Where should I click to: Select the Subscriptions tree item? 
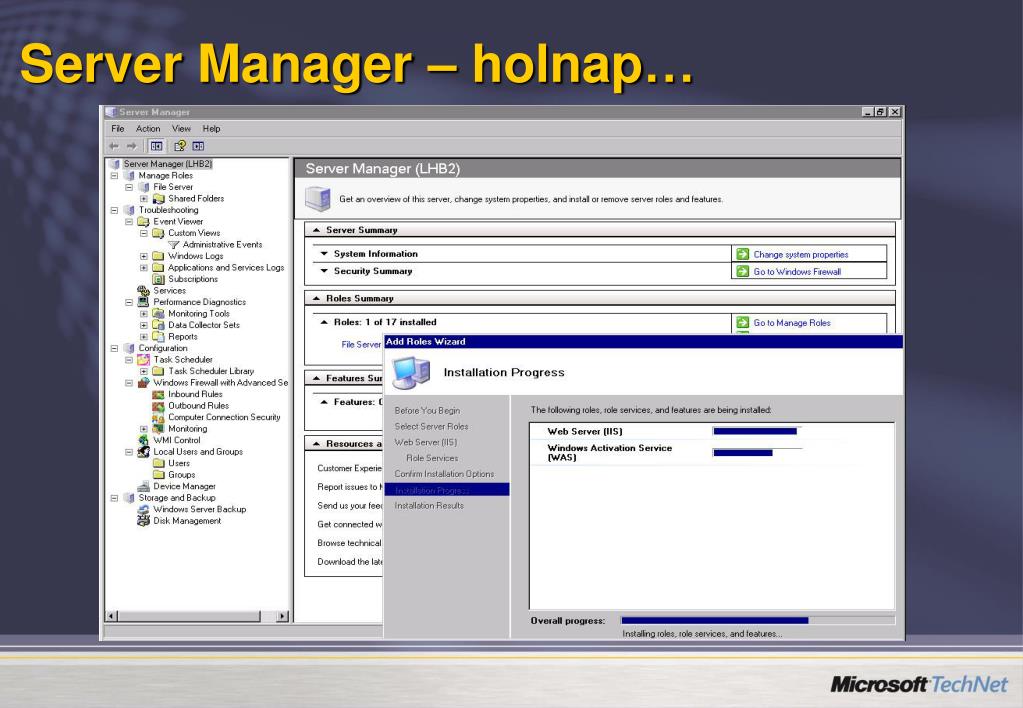coord(193,279)
